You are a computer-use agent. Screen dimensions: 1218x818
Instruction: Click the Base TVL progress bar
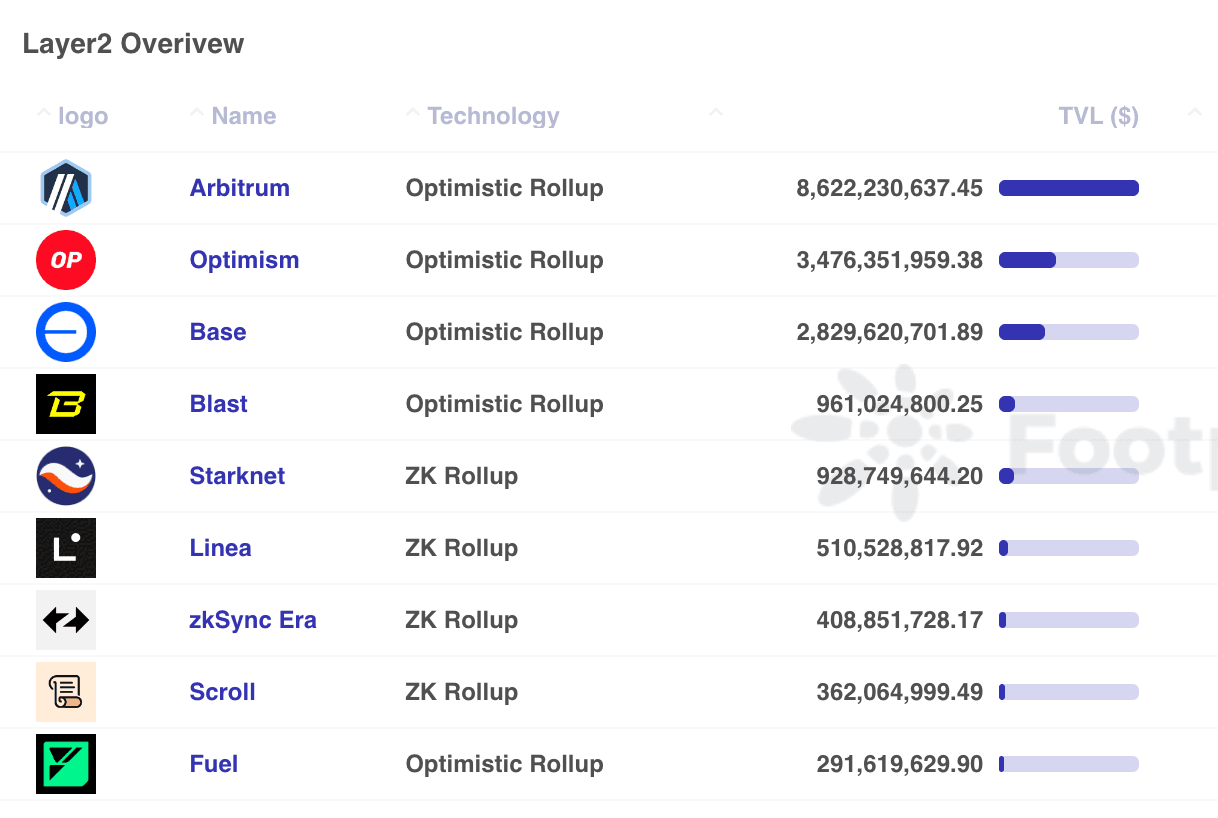(1069, 332)
